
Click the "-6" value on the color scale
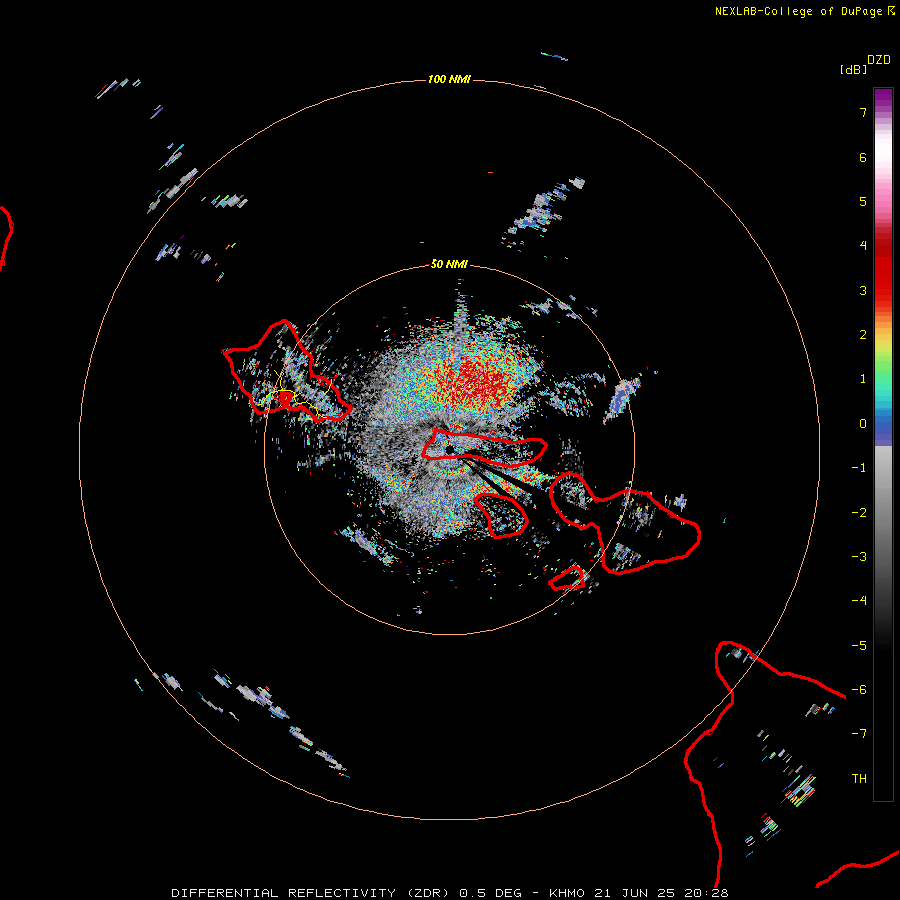(x=859, y=690)
